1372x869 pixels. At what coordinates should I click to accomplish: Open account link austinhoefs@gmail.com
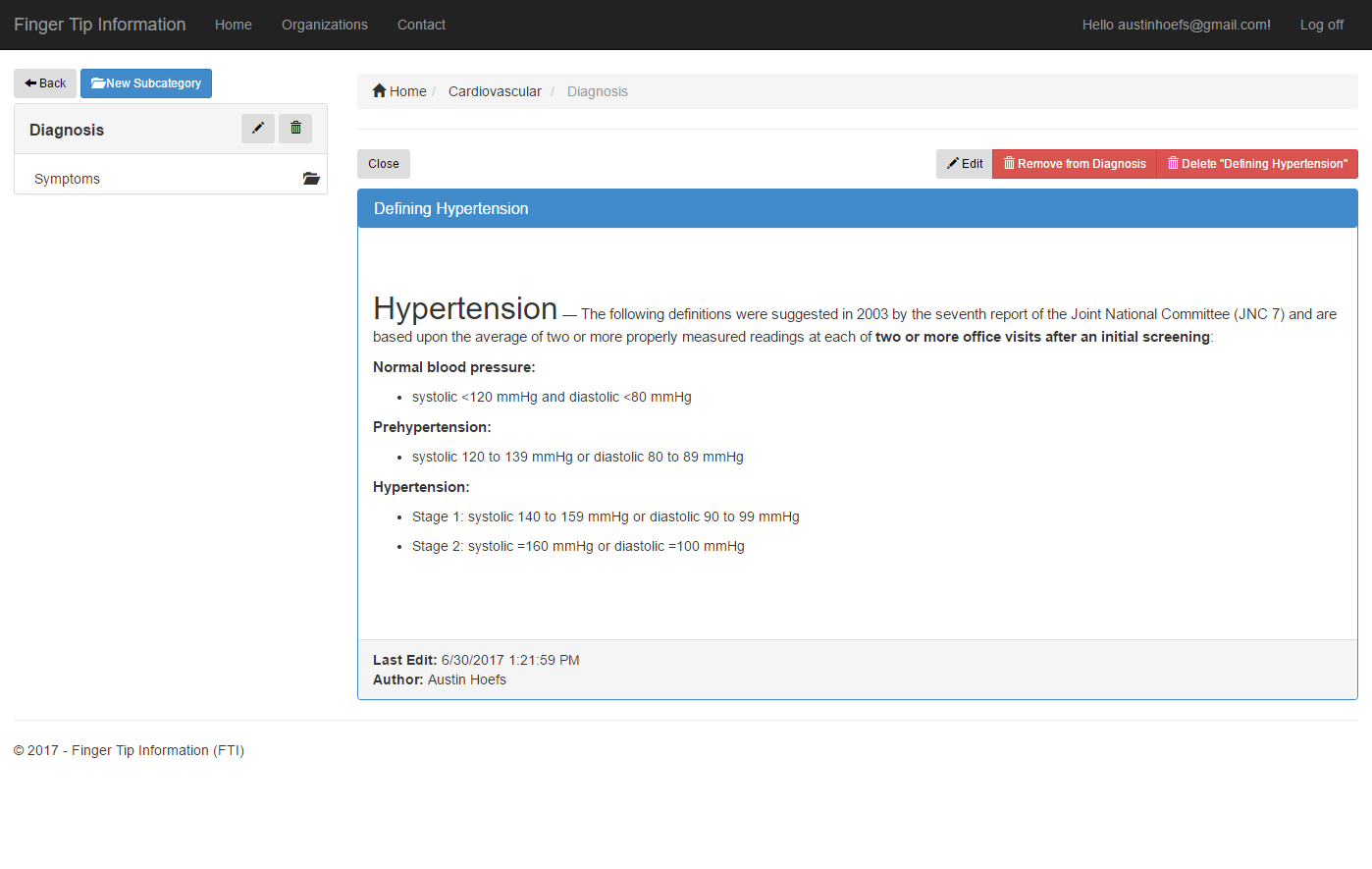click(1176, 25)
